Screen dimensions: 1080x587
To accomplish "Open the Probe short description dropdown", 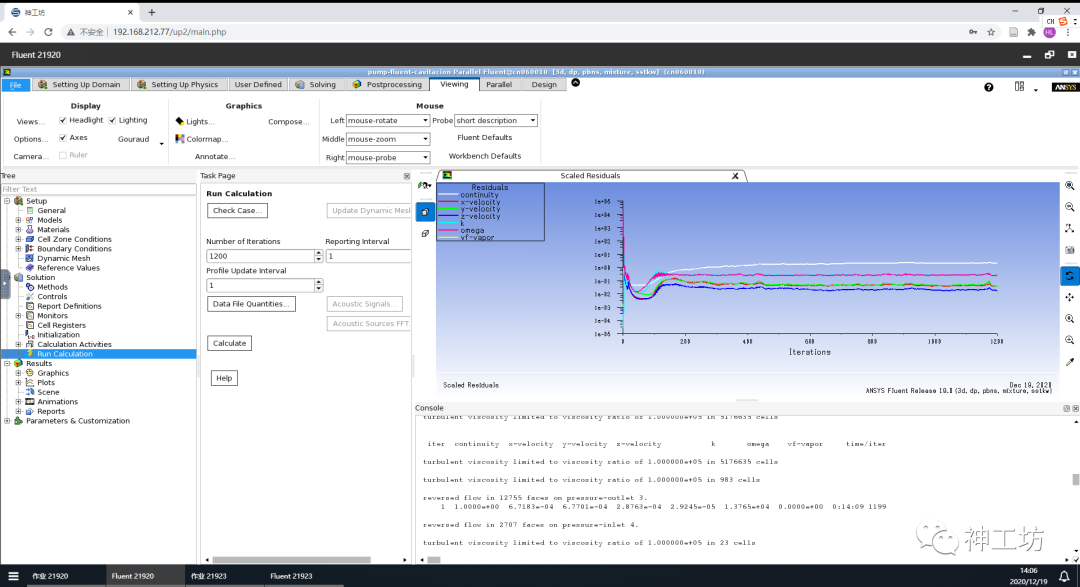I will coord(496,121).
